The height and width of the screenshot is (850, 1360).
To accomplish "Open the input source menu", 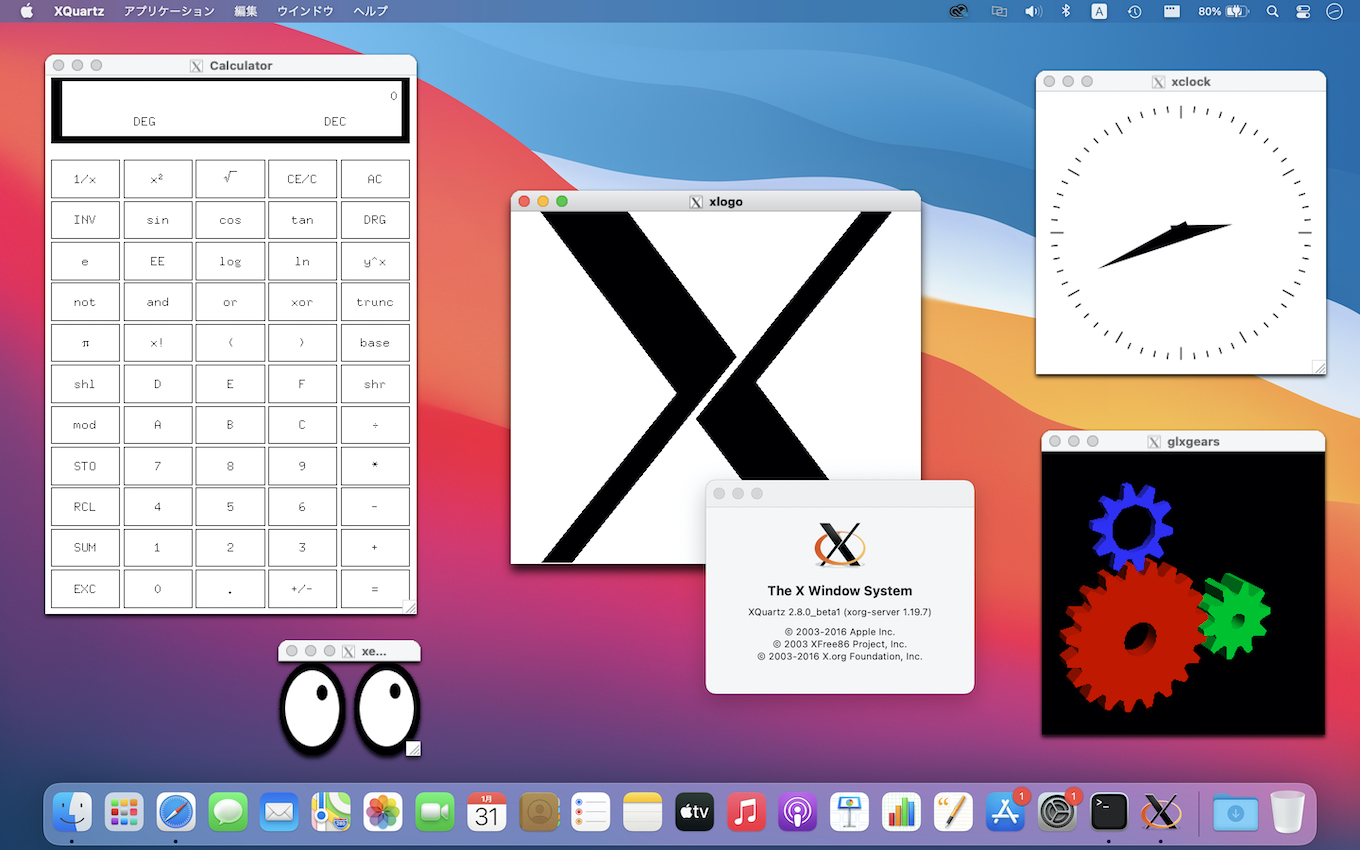I will [x=1099, y=12].
